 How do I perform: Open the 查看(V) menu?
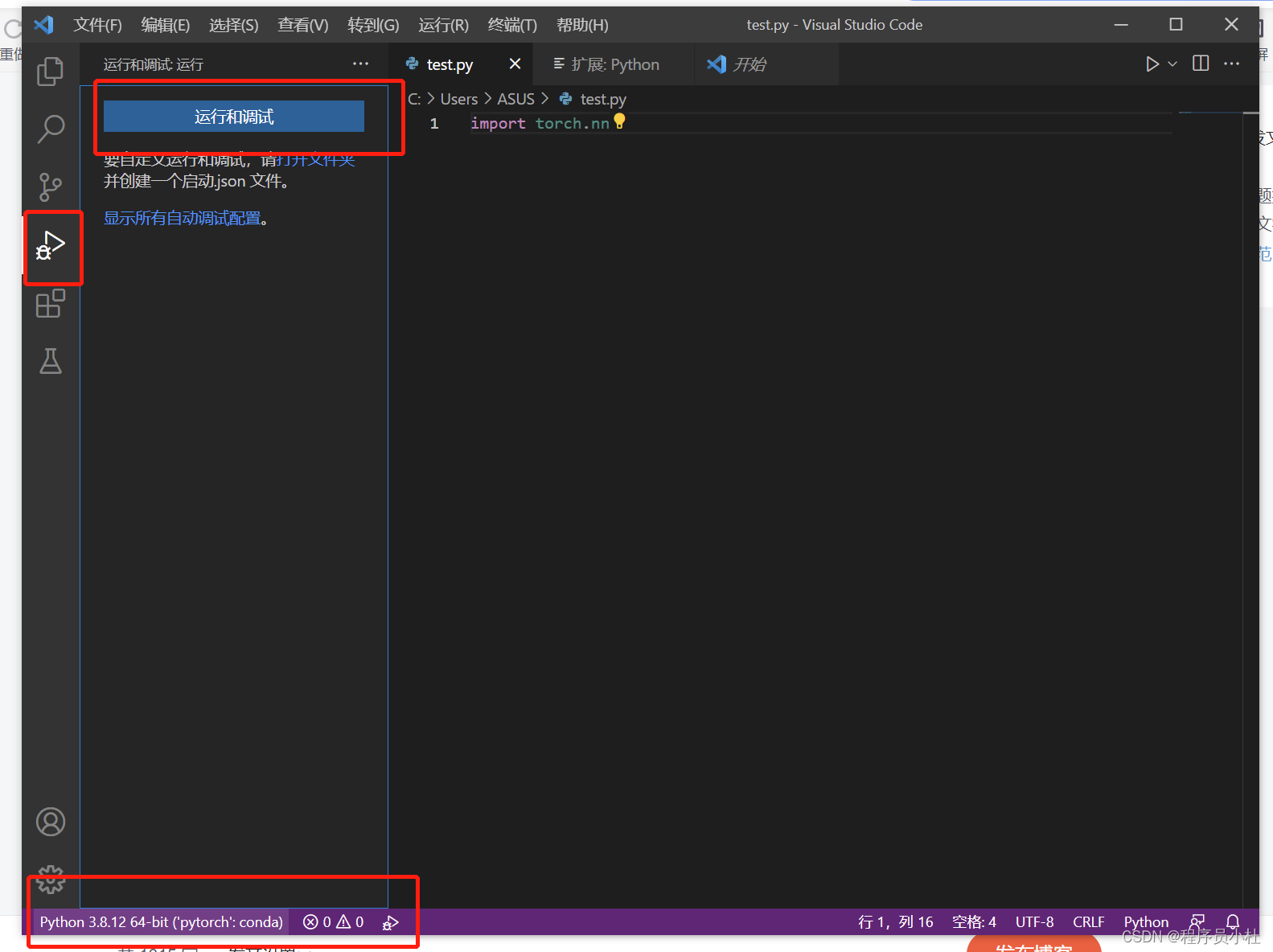coord(303,25)
